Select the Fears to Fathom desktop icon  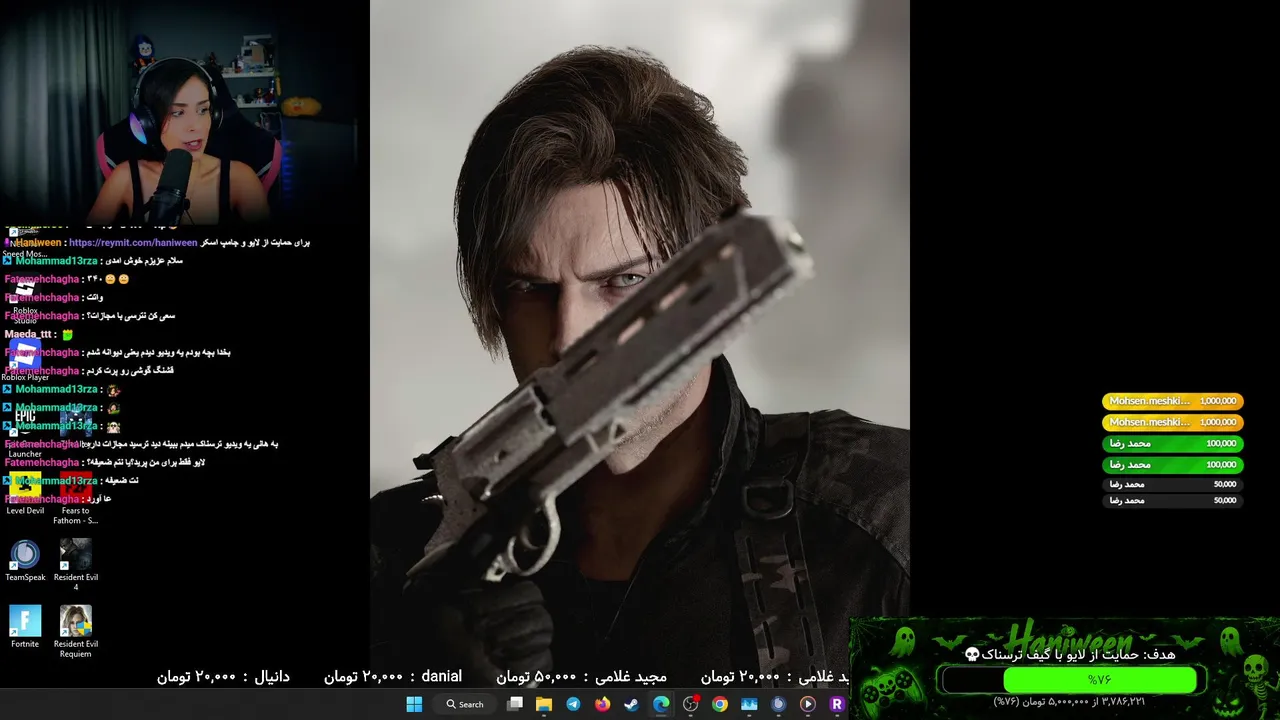75,498
